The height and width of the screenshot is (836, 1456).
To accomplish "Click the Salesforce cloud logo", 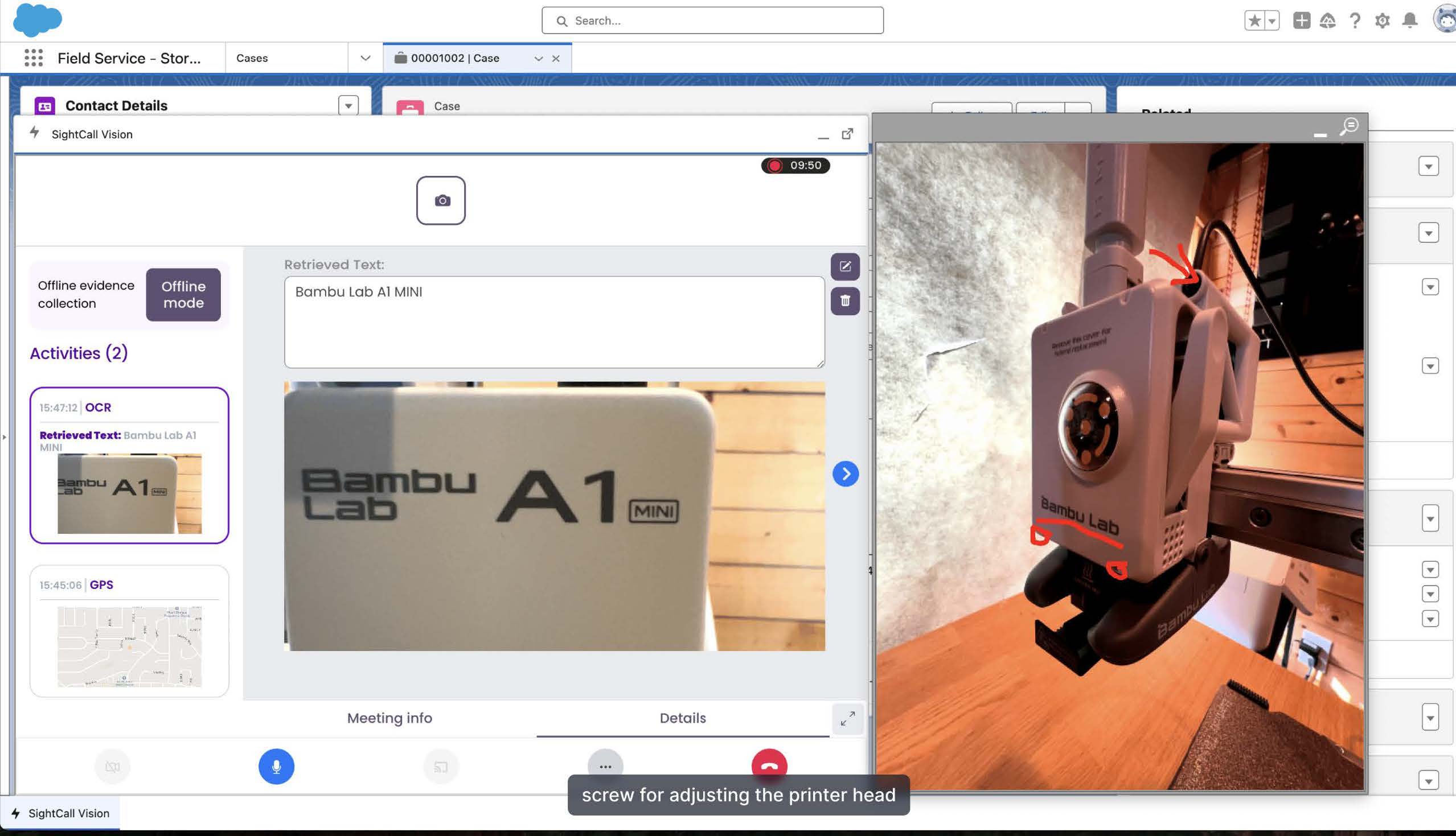I will [x=38, y=20].
